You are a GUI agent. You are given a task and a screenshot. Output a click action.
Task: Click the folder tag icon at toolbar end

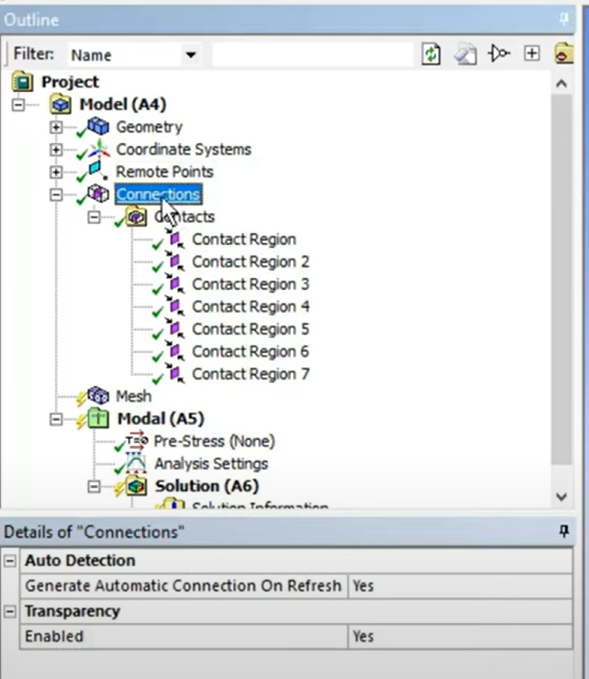564,54
